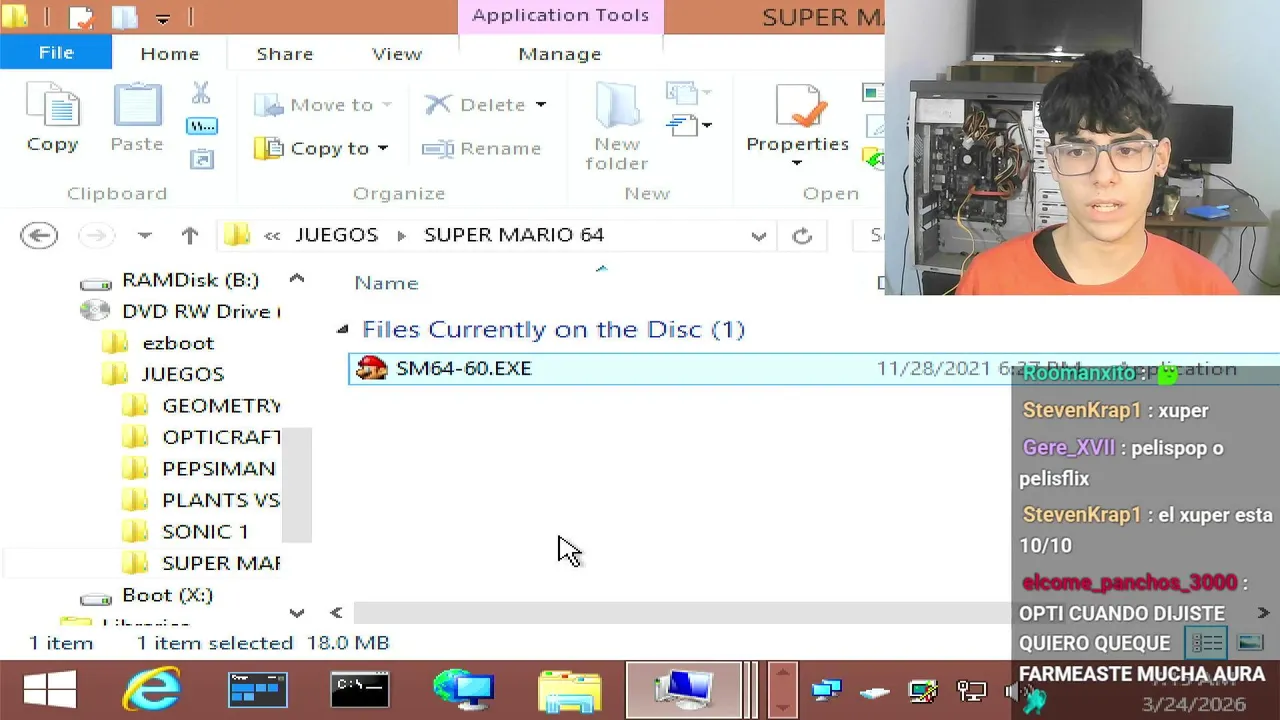The width and height of the screenshot is (1280, 720).
Task: Switch to the Home ribbon tab
Action: tap(169, 54)
